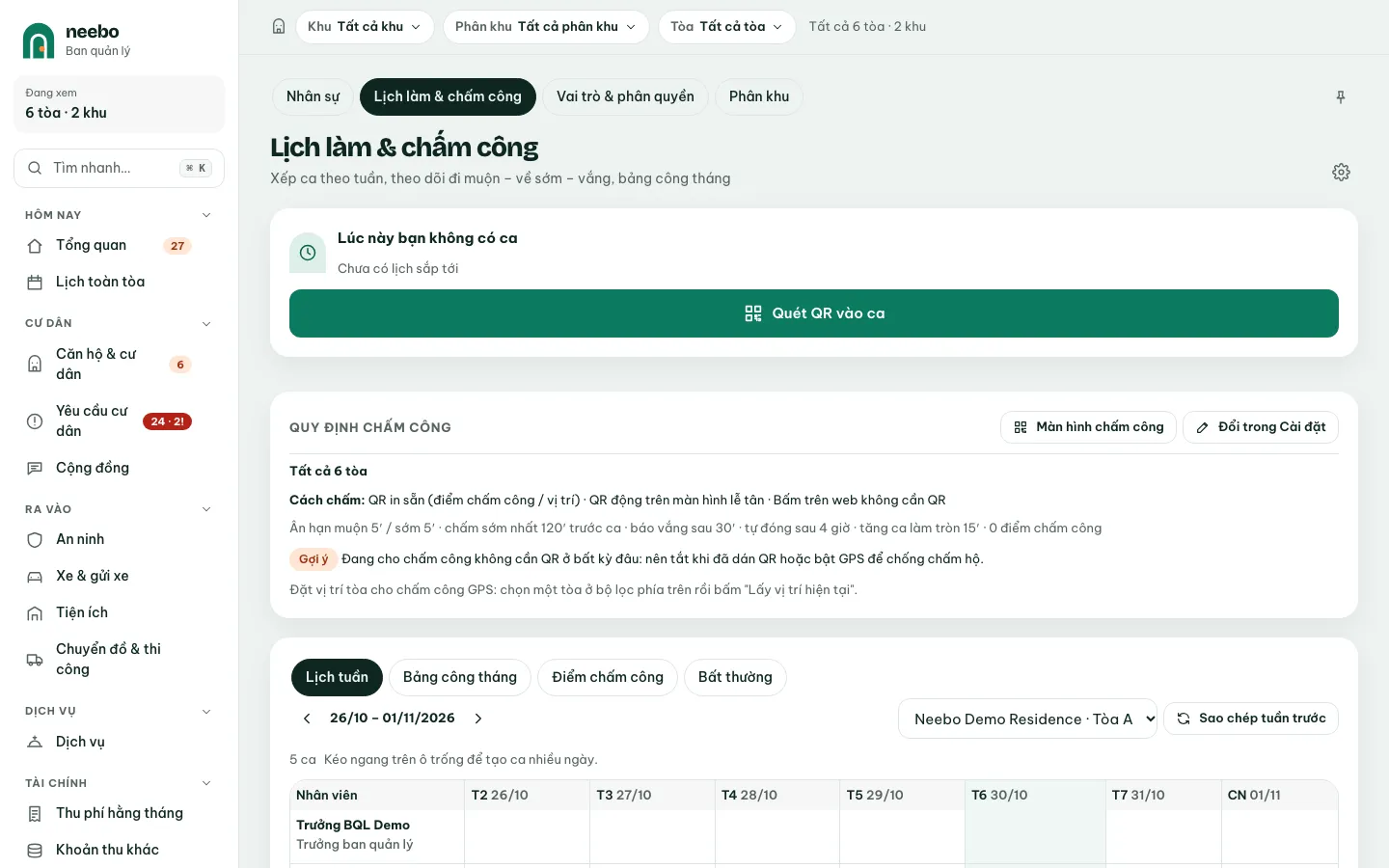The height and width of the screenshot is (868, 1389).
Task: Switch to Bảng công tháng tab
Action: (460, 677)
